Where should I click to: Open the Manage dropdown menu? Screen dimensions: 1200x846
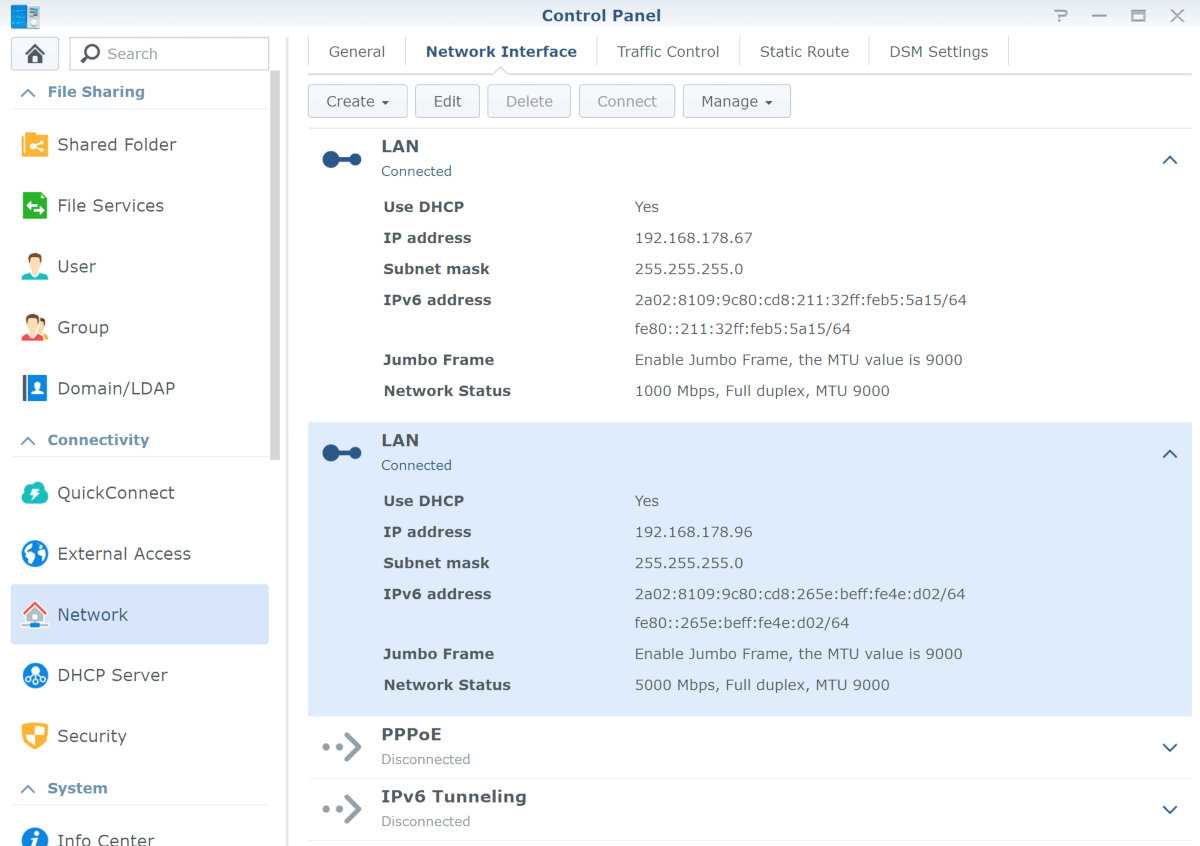point(736,101)
